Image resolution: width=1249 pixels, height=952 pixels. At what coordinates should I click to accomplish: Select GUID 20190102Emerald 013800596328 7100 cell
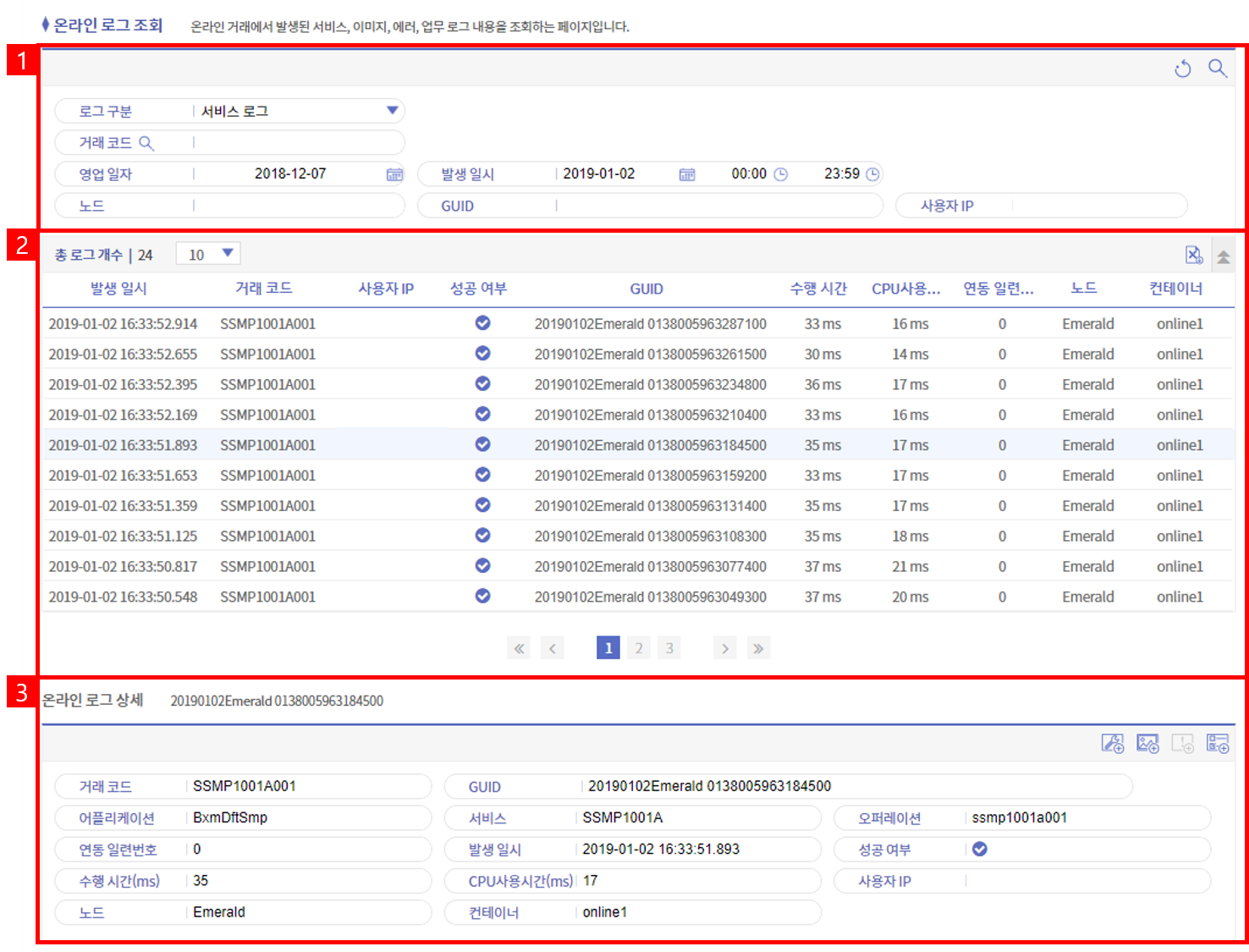tap(650, 324)
